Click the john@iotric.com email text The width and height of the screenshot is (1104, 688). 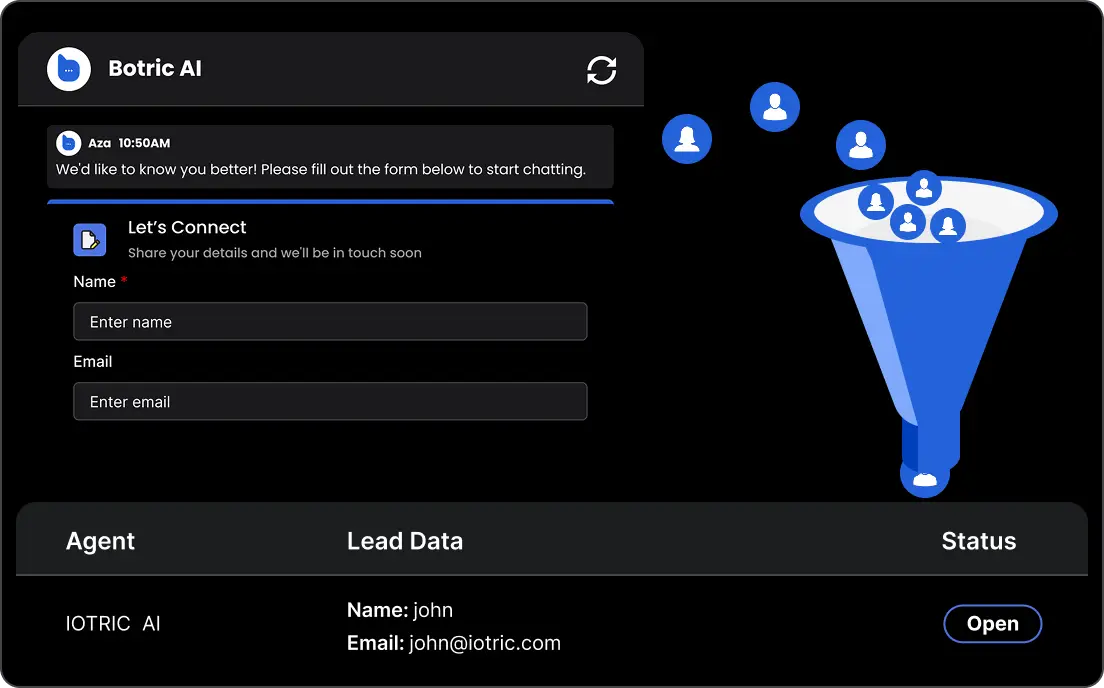[x=484, y=643]
